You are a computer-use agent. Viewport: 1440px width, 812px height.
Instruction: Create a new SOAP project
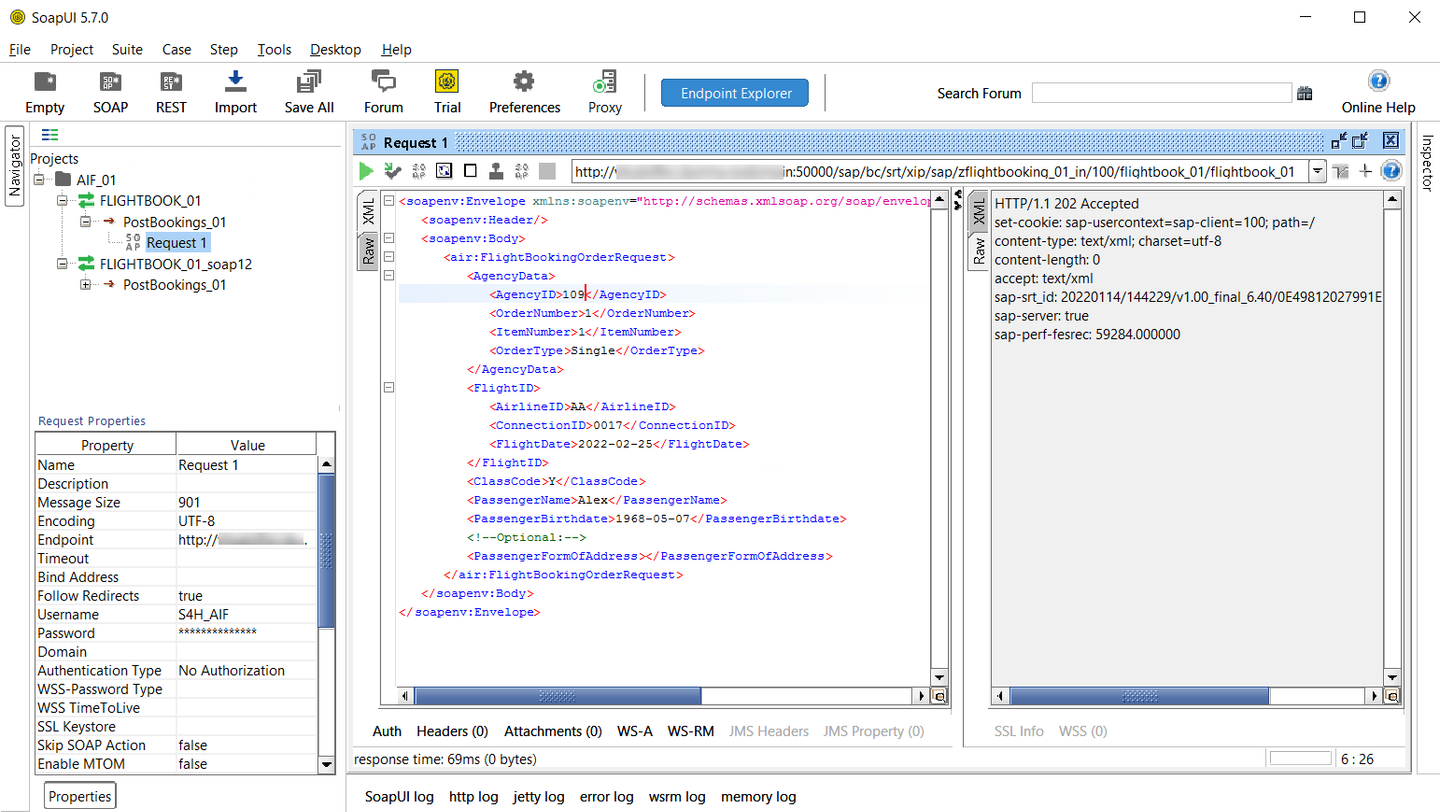110,83
